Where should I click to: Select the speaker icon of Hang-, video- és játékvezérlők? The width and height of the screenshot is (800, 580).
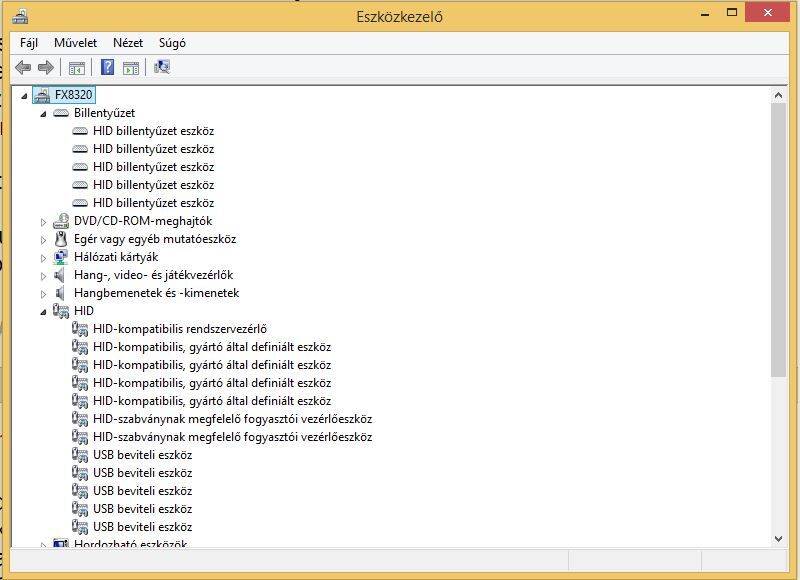(x=60, y=275)
